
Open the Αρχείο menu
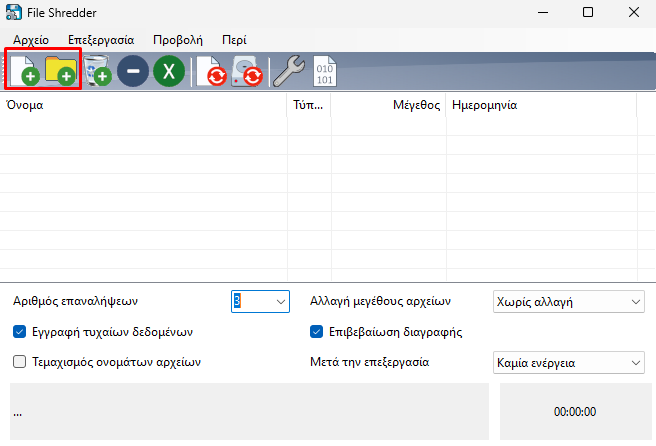[31, 40]
